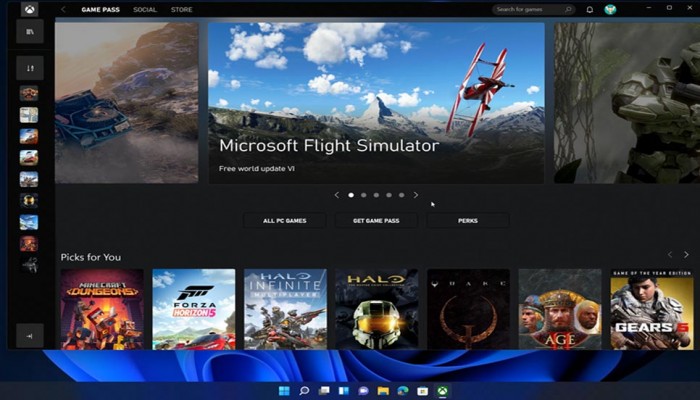700x400 pixels.
Task: Open Microsoft Store from the taskbar
Action: [x=422, y=391]
